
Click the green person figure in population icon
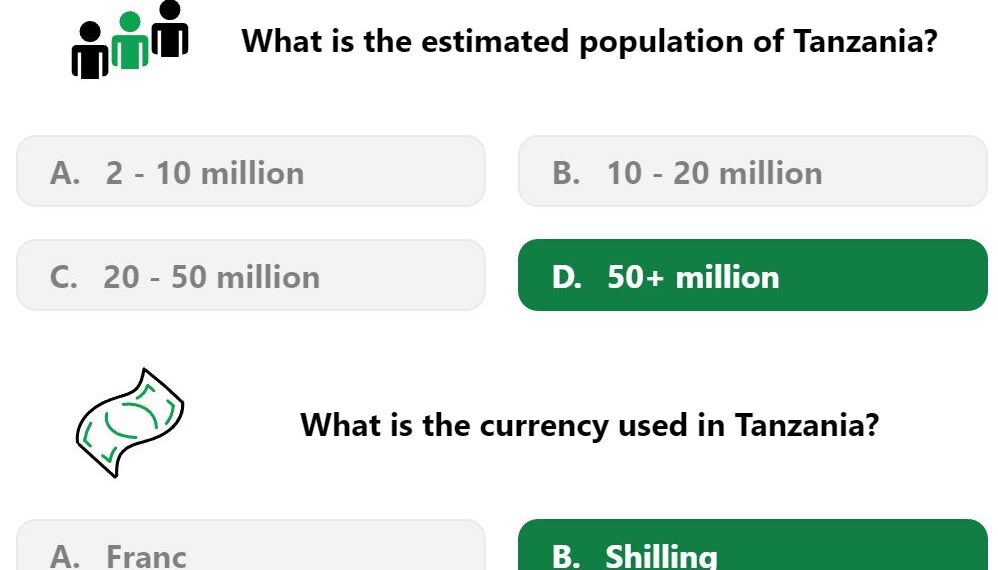point(130,40)
